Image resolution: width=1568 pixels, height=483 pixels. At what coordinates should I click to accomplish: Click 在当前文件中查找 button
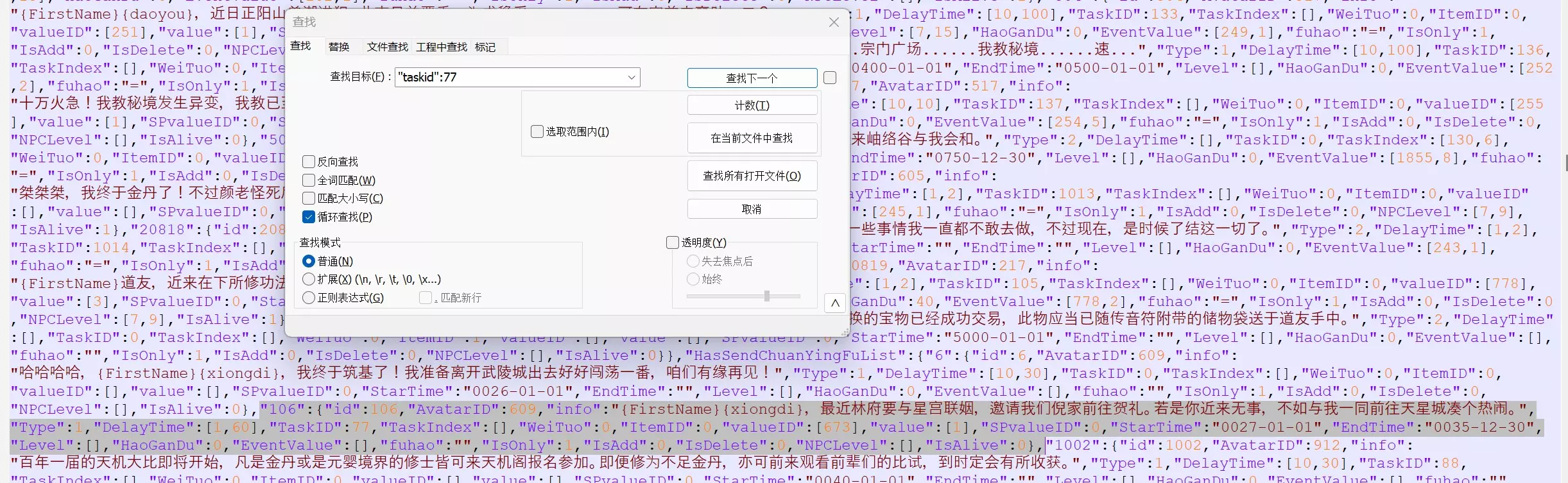click(x=752, y=138)
